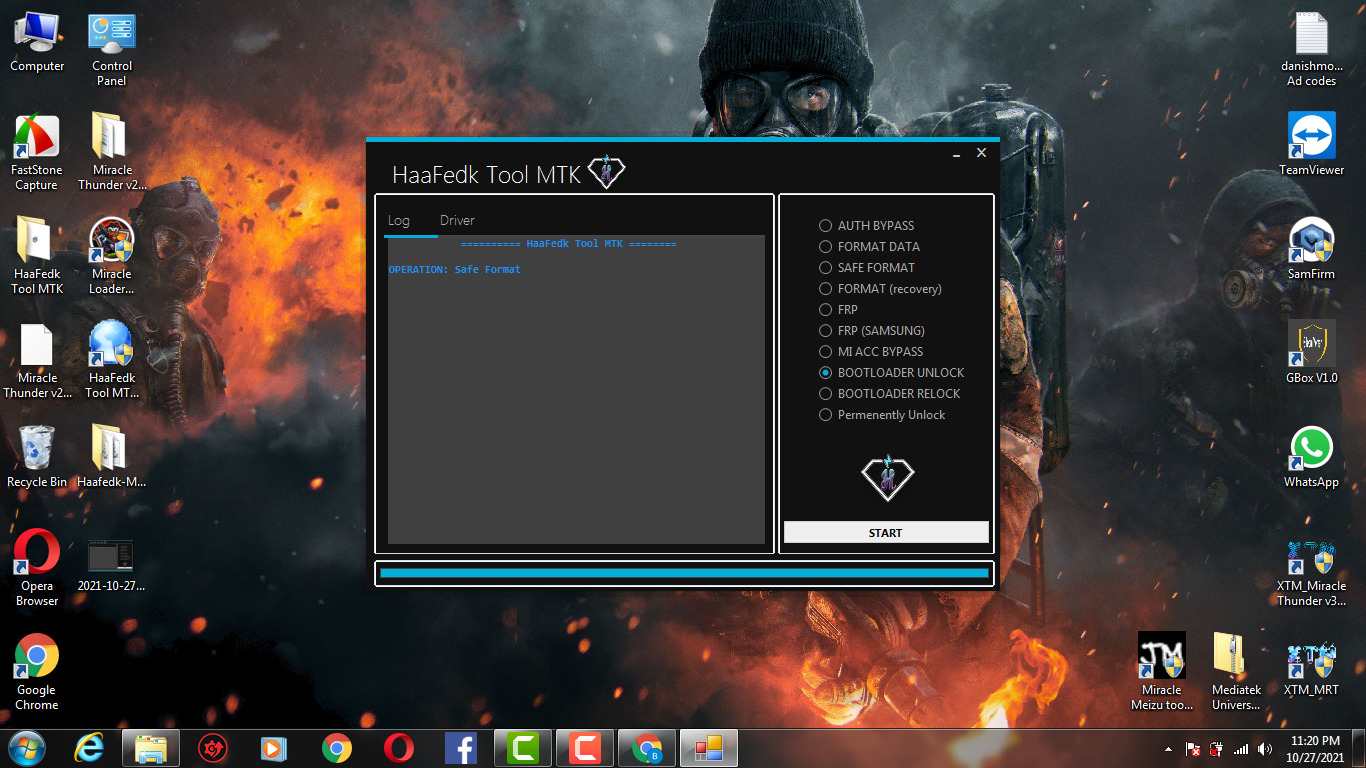
Task: Open the clock showing 11:20 PM
Action: pyautogui.click(x=1316, y=749)
